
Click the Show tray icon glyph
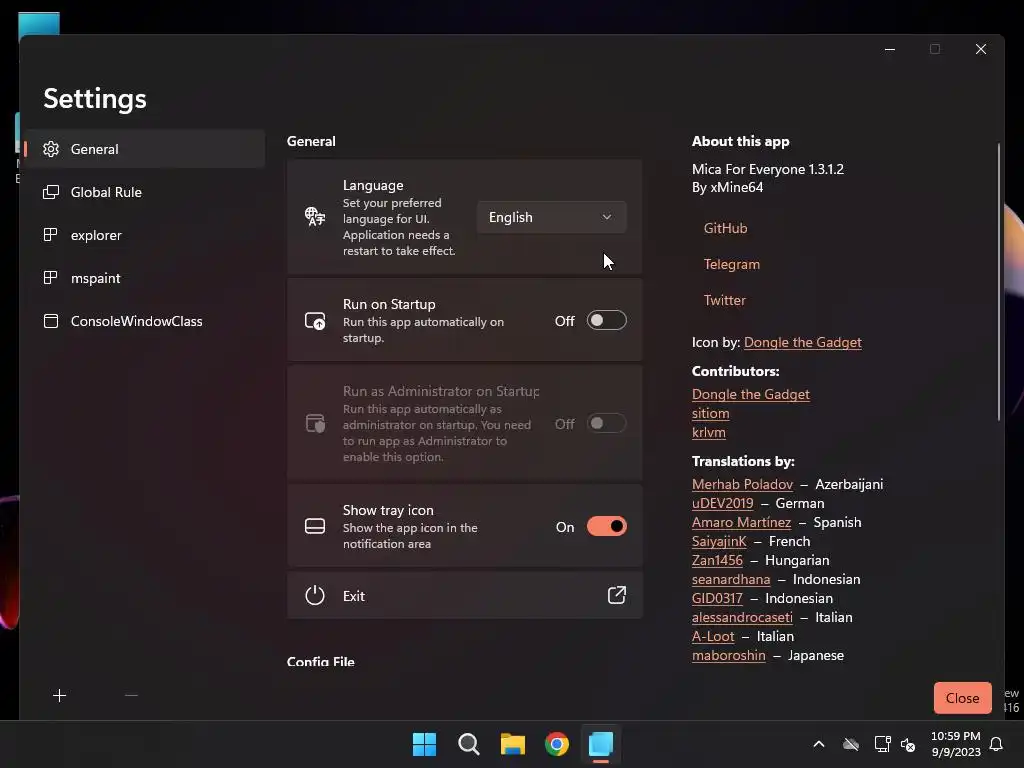315,526
